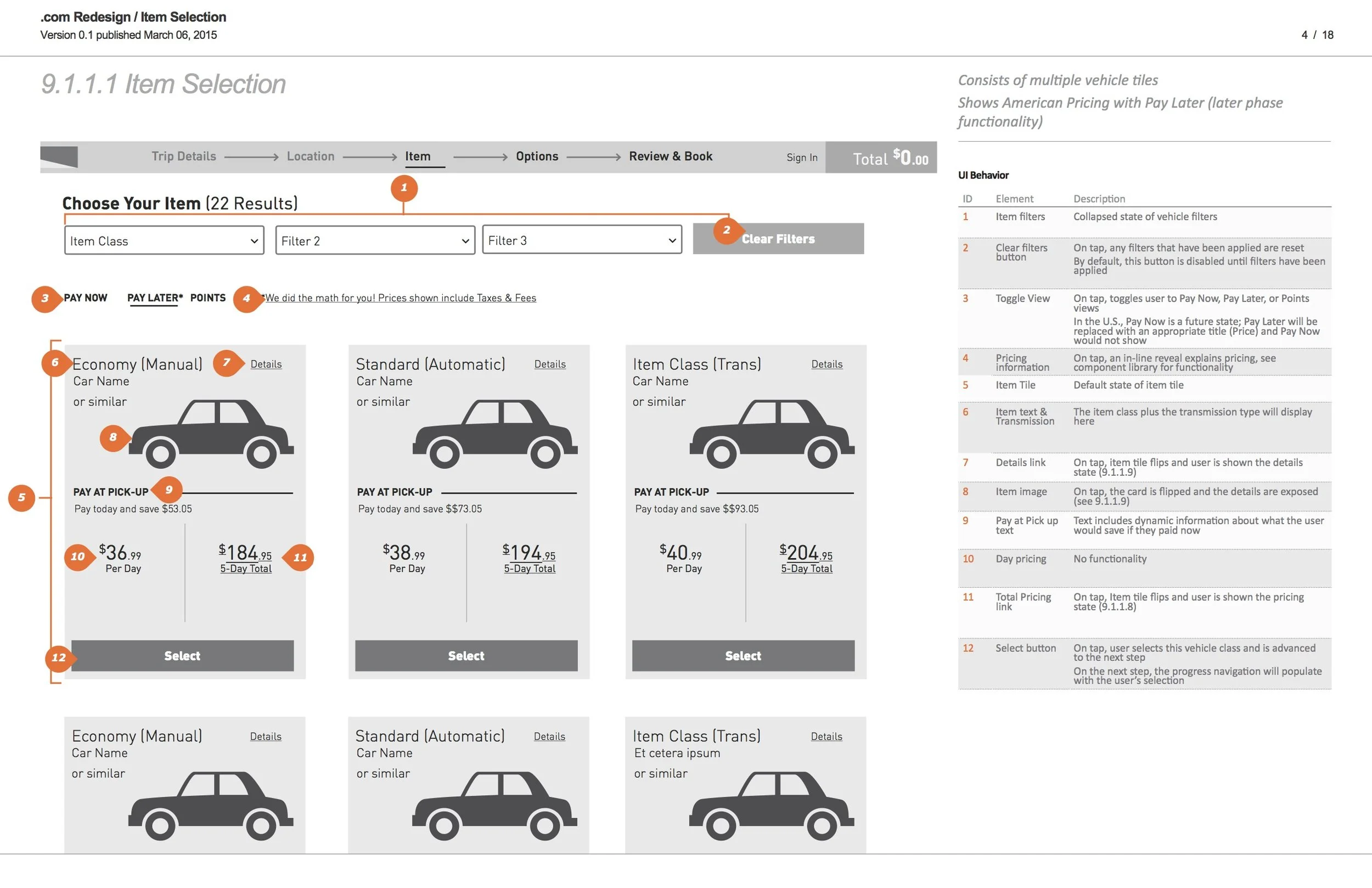1372x888 pixels.
Task: Click the Total $0.00 box
Action: point(881,158)
